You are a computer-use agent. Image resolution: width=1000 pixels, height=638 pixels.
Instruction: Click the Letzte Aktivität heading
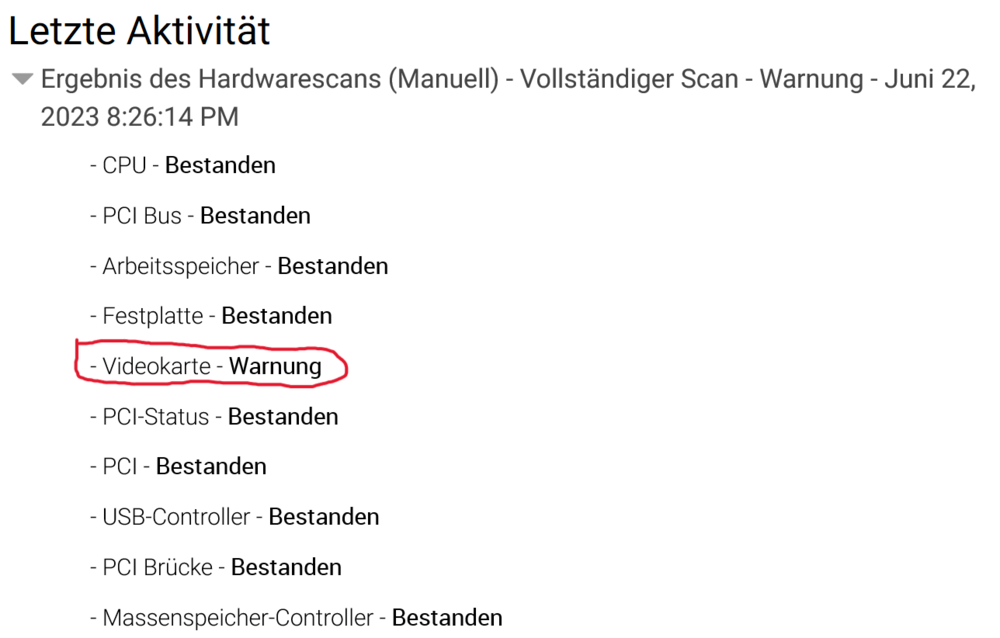click(x=139, y=31)
